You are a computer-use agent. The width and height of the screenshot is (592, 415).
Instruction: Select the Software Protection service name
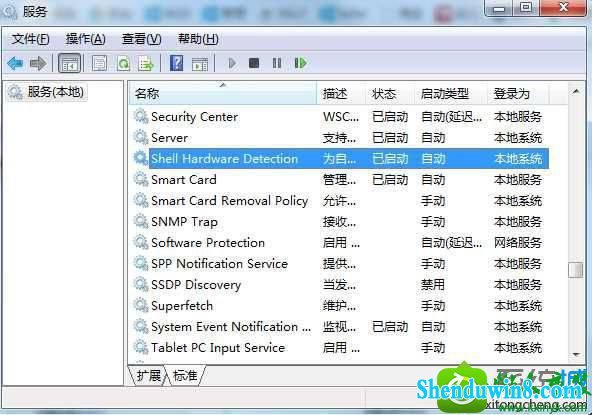tap(208, 242)
